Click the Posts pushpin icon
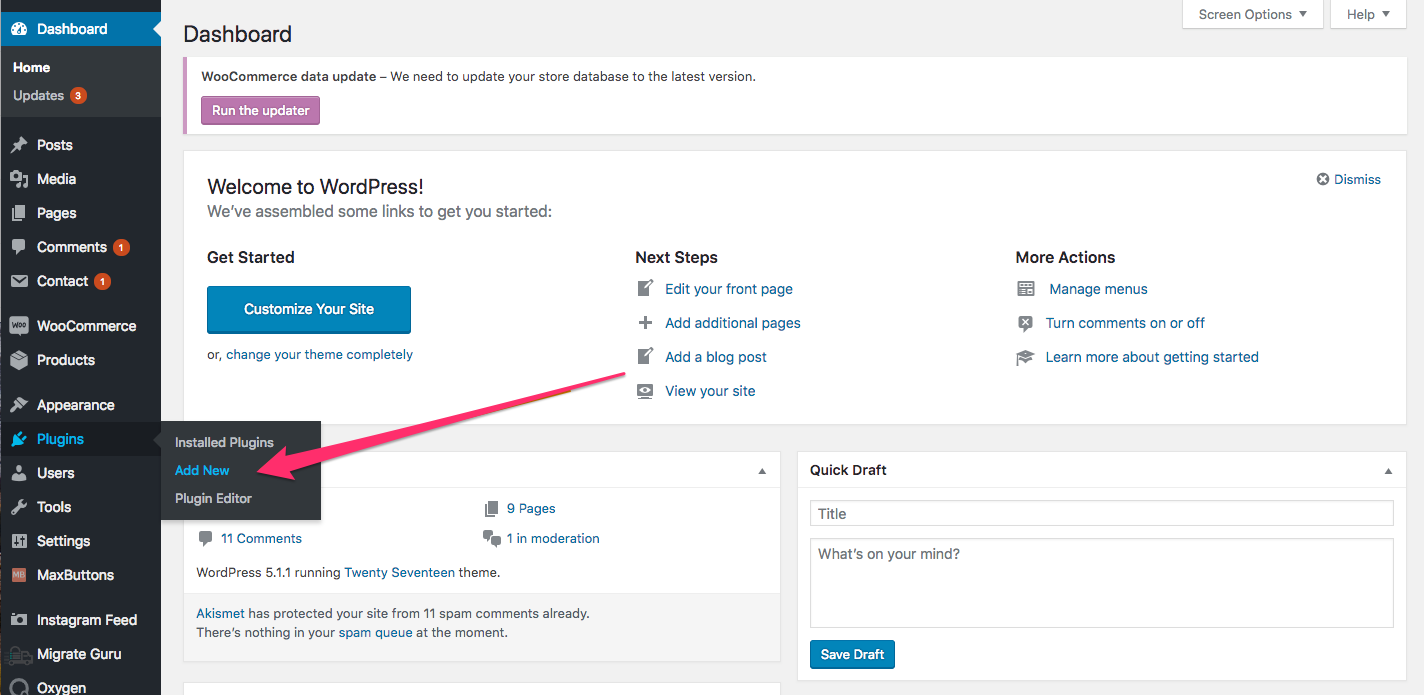This screenshot has width=1424, height=695. click(19, 145)
